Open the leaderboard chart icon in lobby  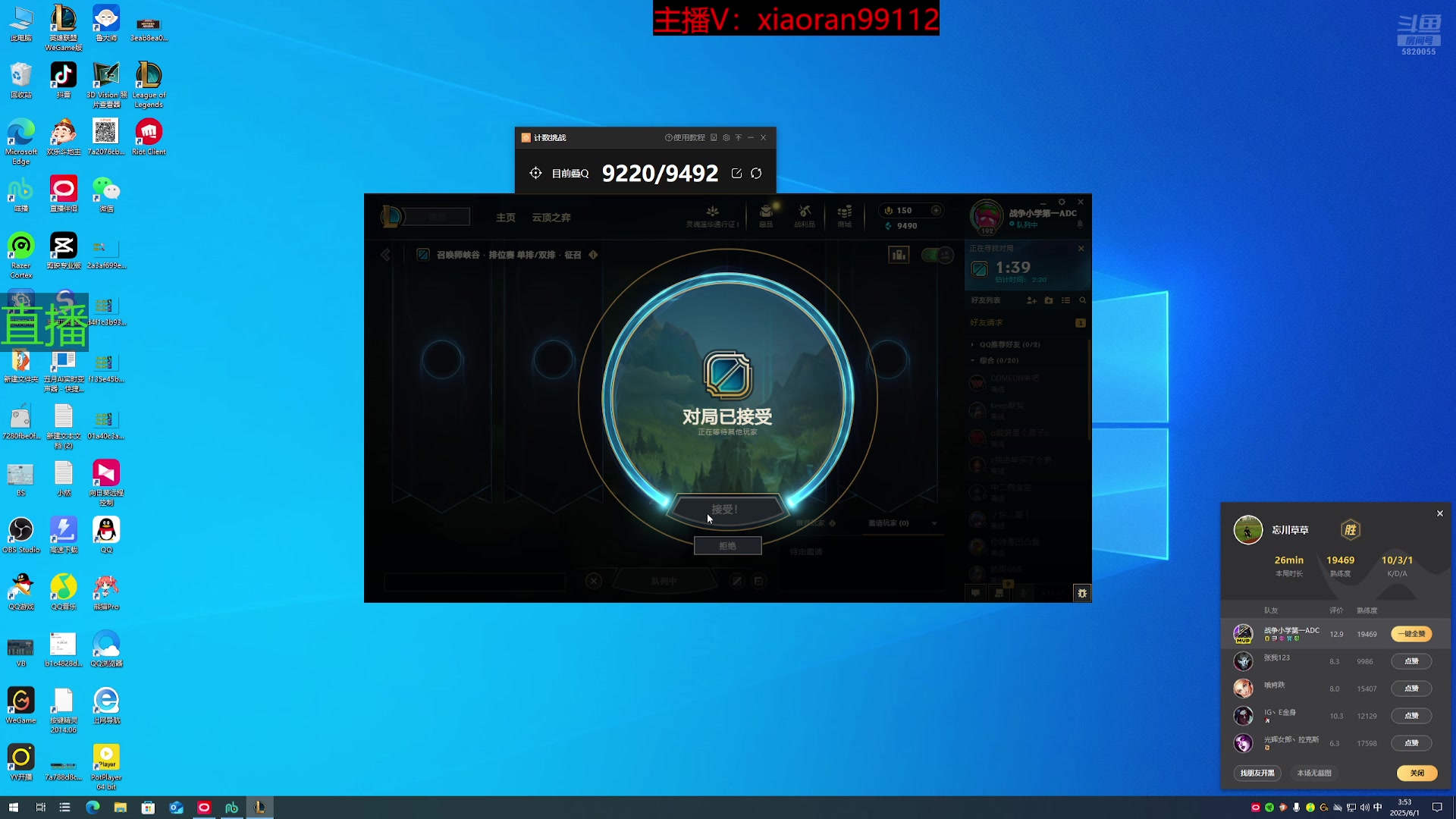(x=899, y=255)
